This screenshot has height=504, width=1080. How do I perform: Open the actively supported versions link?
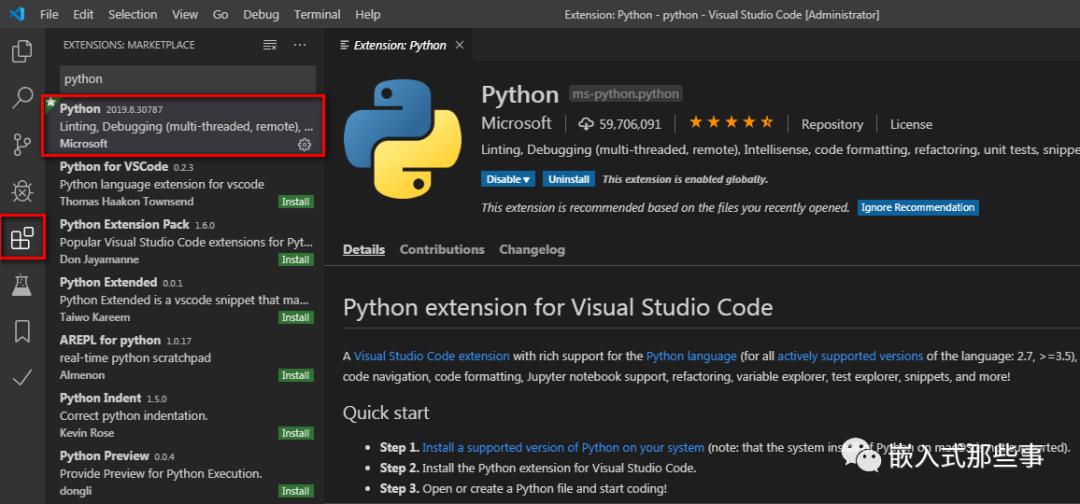[x=850, y=356]
